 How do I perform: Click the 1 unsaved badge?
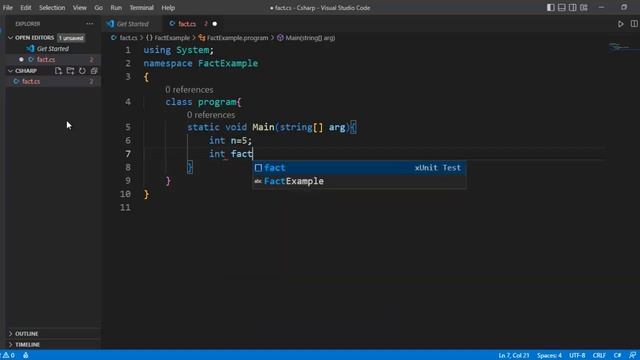(71, 38)
